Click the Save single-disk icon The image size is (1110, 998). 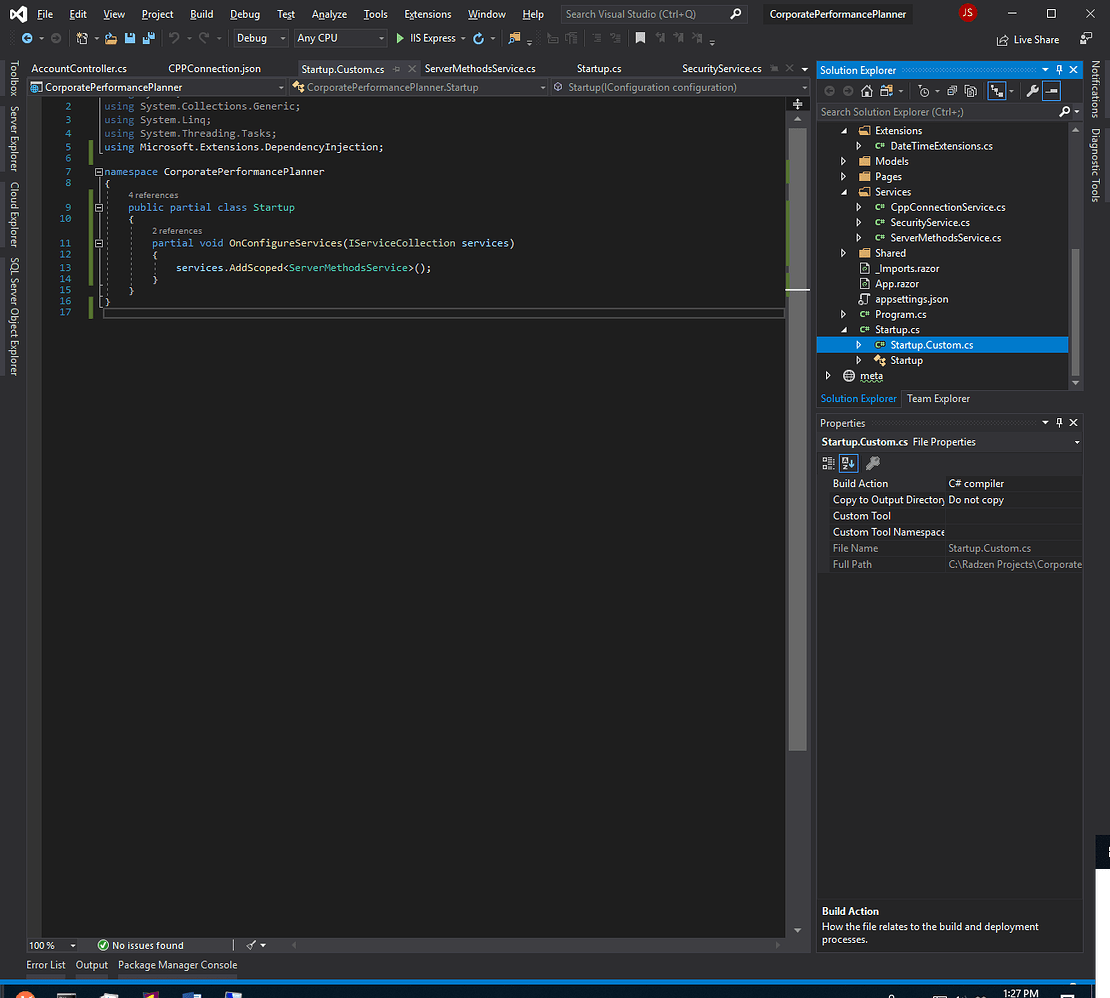(130, 38)
